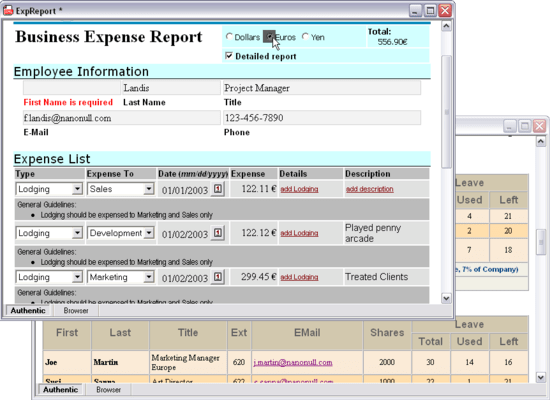Click scroll up arrow of ExpReport window

tap(446, 26)
